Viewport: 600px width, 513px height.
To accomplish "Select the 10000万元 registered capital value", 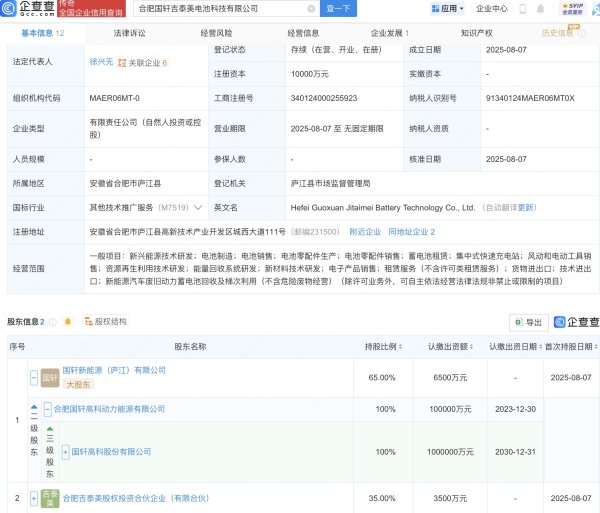I will [x=310, y=74].
